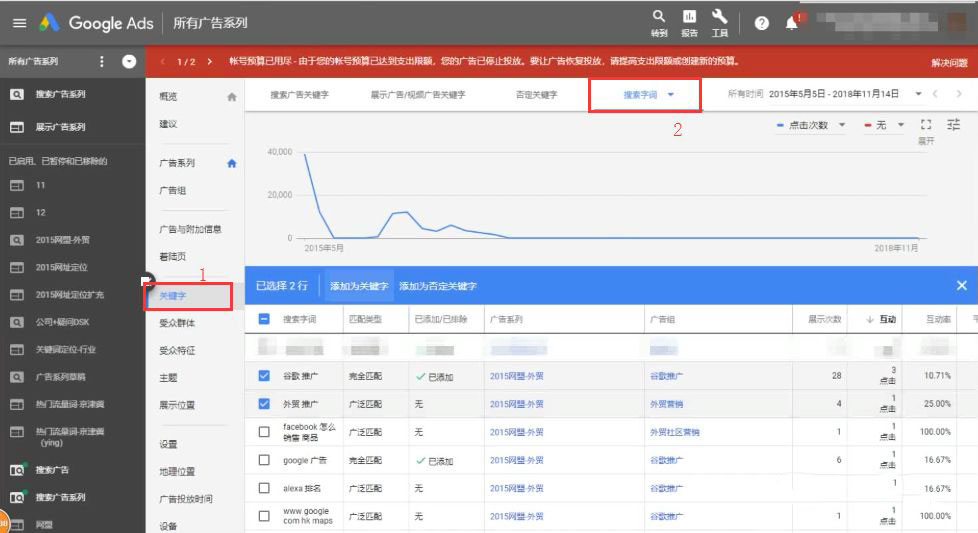Viewport: 978px width, 533px height.
Task: Open campaign 热门流量词-京津冀 (ying) in sidebar
Action: (70, 436)
